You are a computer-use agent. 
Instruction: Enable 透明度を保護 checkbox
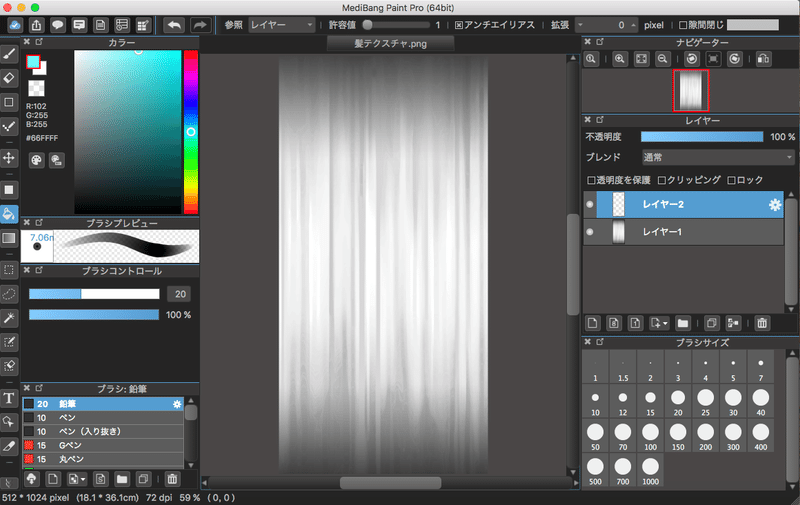591,180
